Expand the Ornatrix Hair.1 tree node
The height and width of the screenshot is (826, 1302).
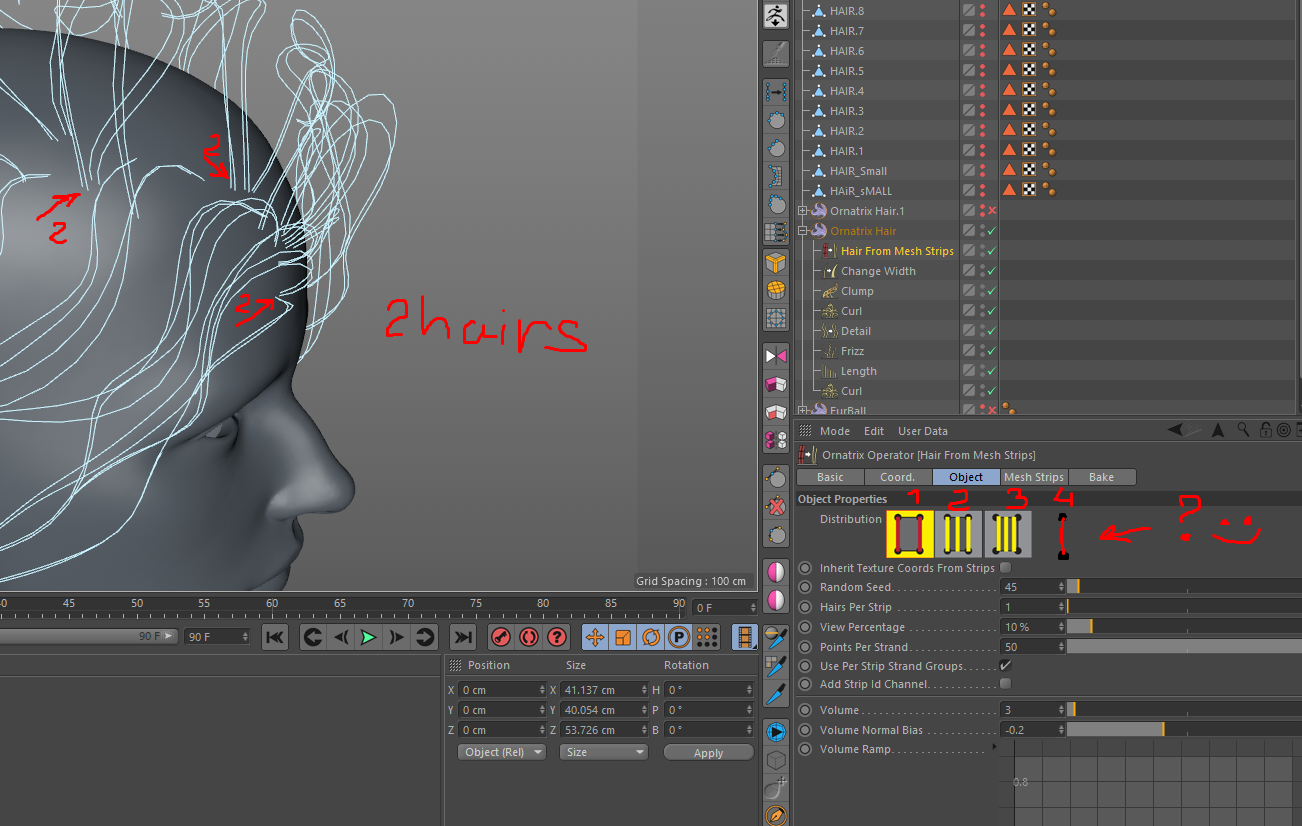(803, 211)
